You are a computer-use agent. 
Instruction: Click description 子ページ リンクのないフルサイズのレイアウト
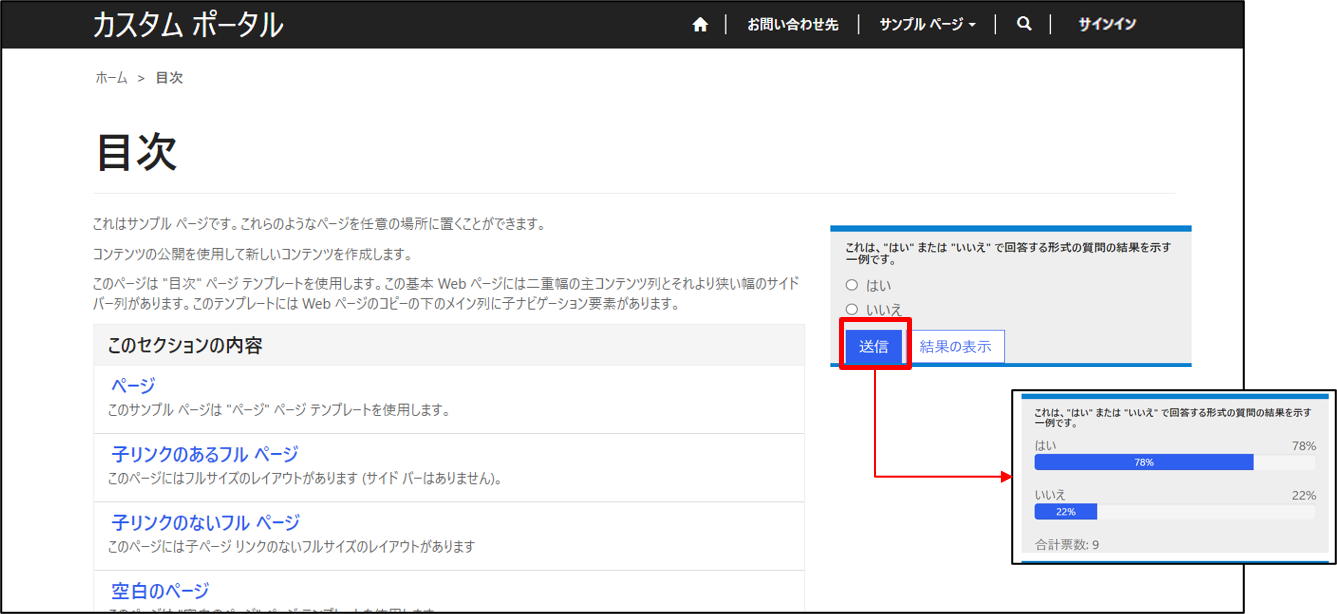(x=291, y=546)
